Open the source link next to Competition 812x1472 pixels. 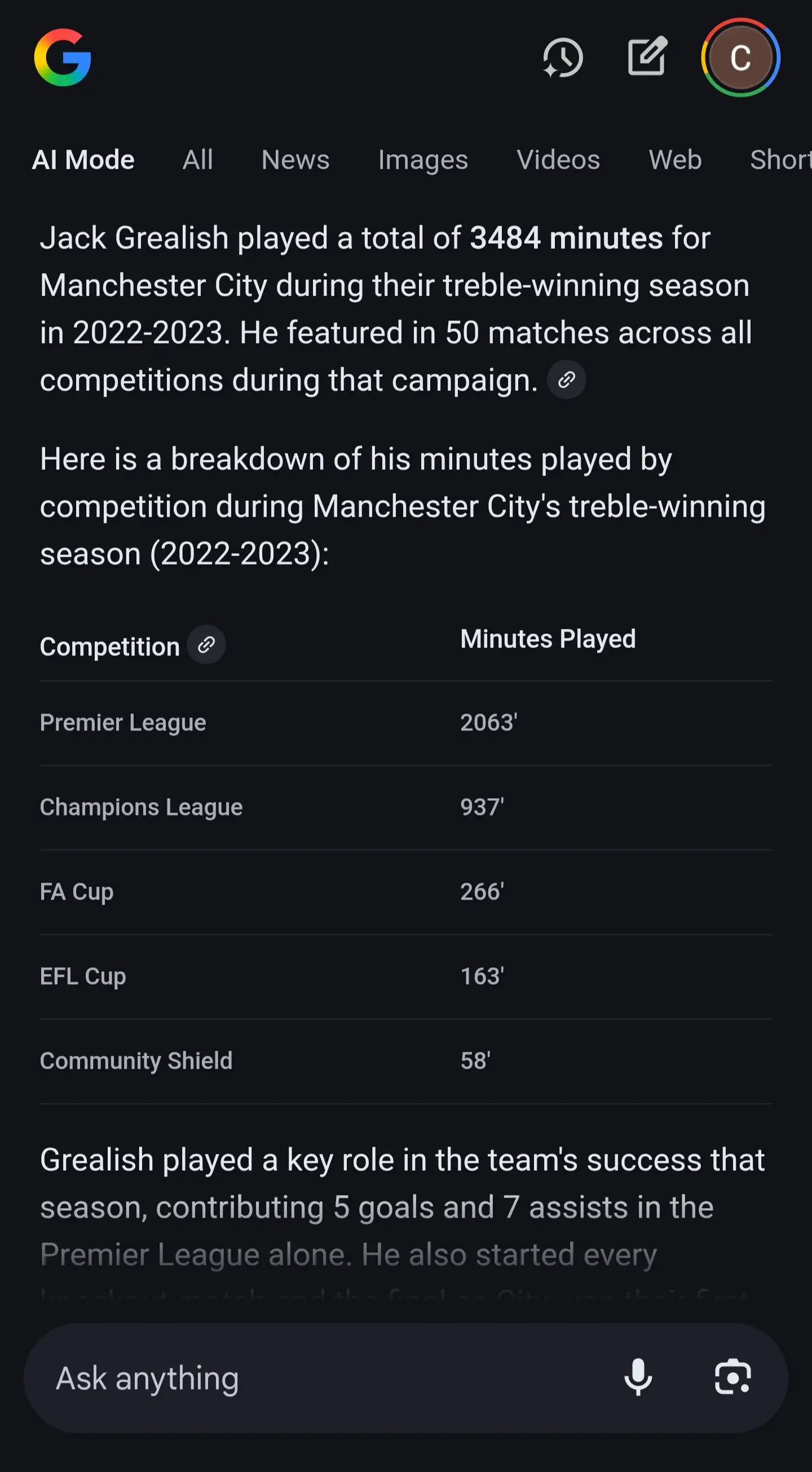click(x=206, y=645)
